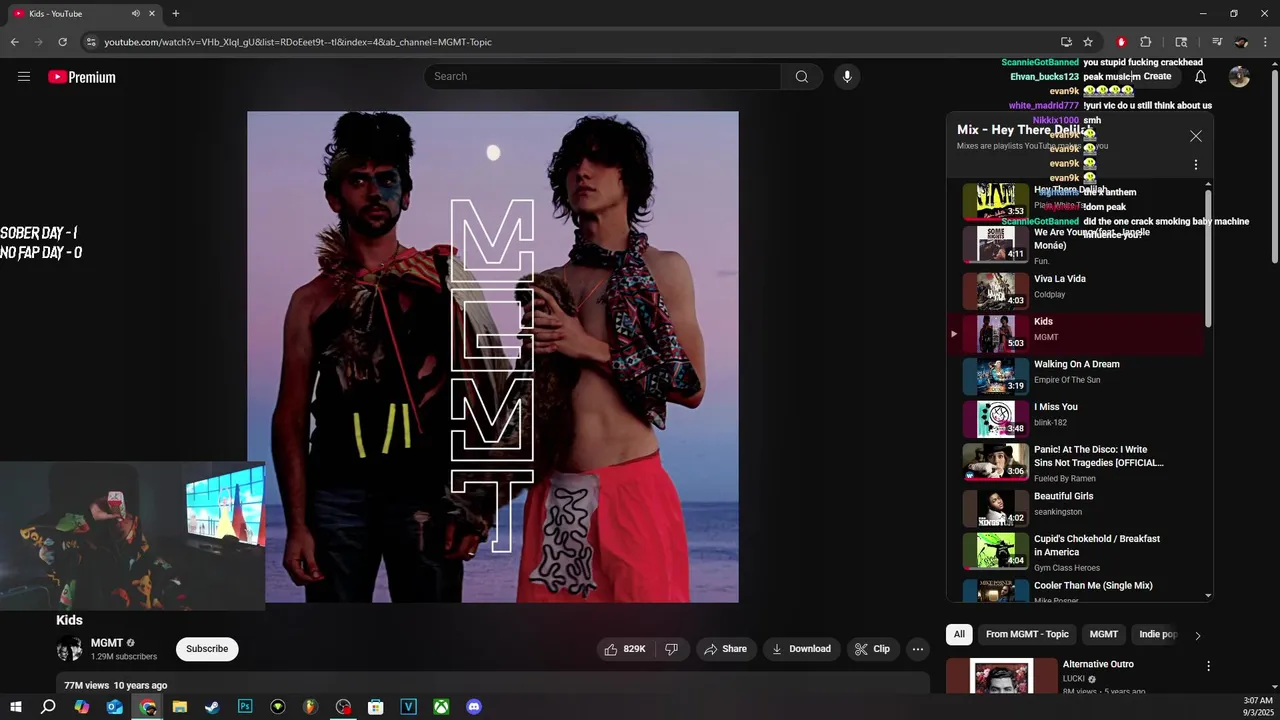1280x720 pixels.
Task: Reload the current page
Action: pos(63,42)
